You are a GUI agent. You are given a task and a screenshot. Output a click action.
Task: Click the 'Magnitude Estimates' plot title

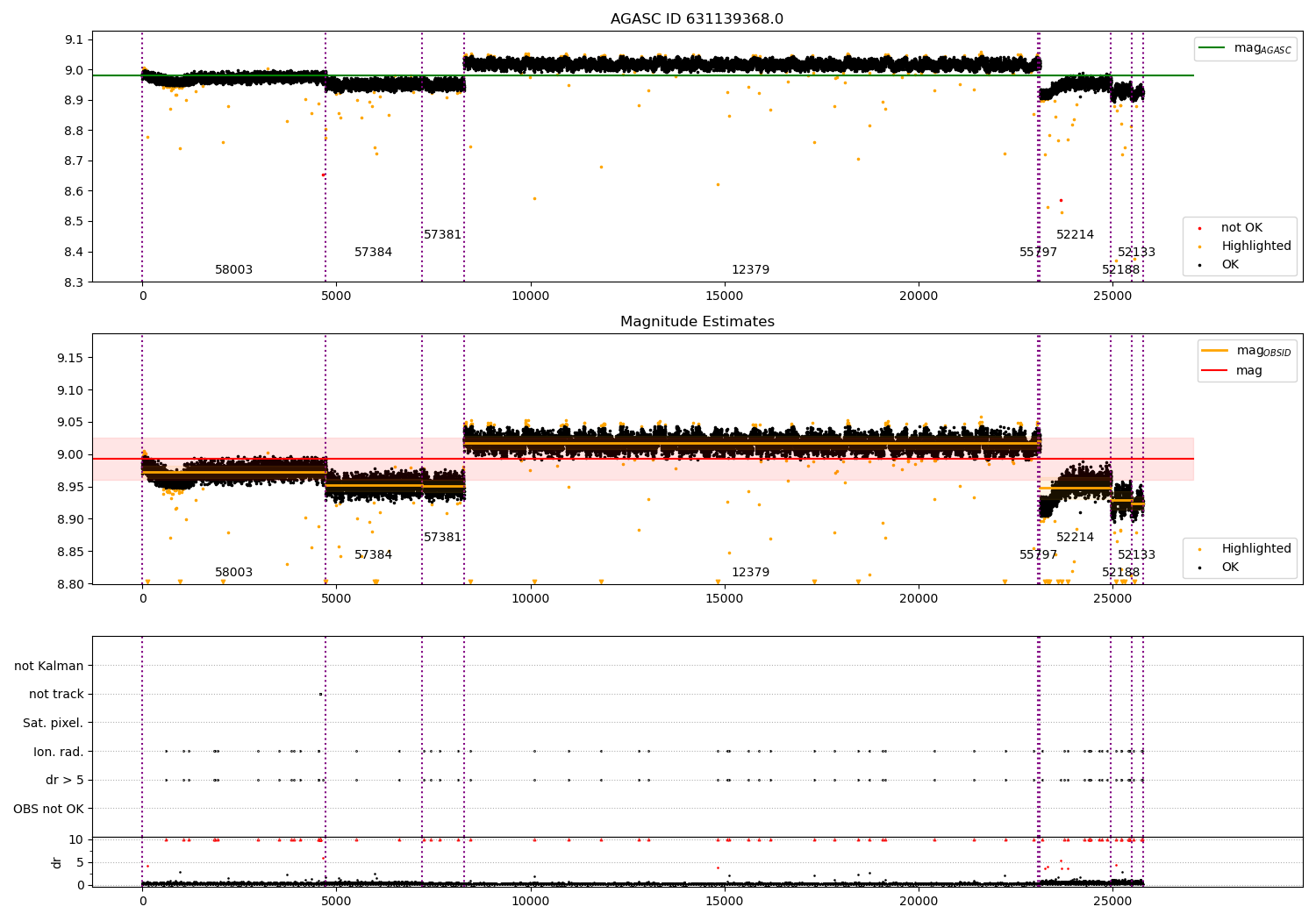click(x=697, y=322)
